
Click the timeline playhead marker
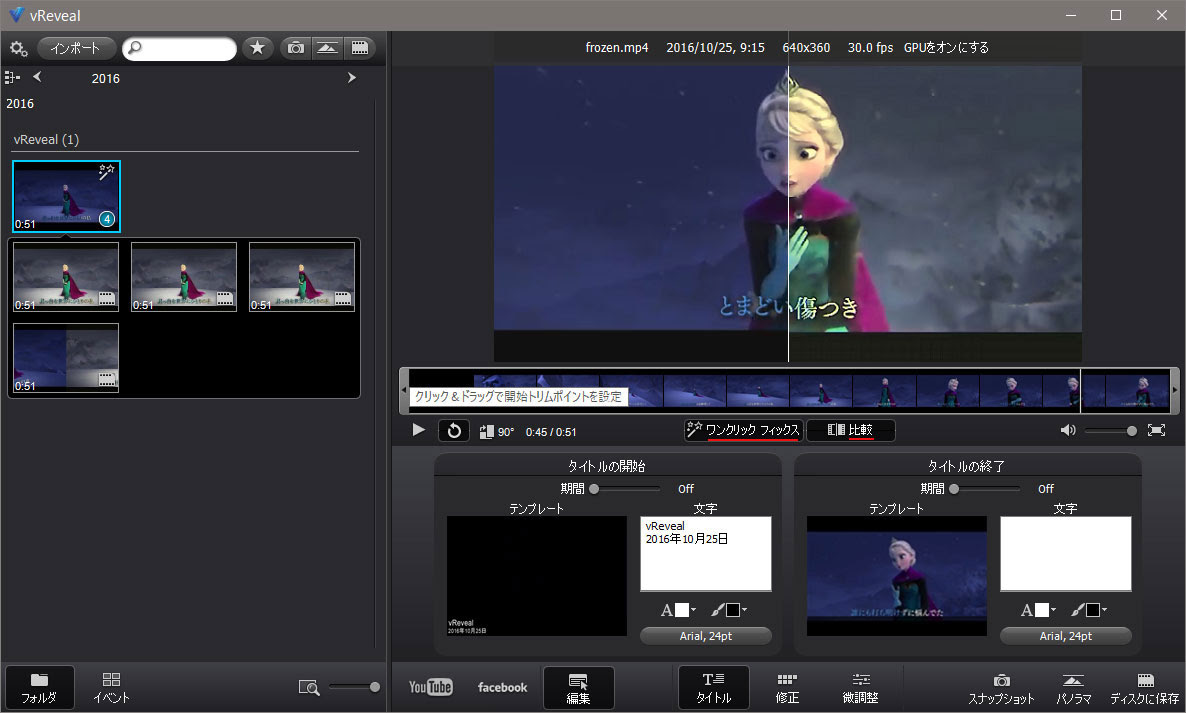coord(1080,391)
